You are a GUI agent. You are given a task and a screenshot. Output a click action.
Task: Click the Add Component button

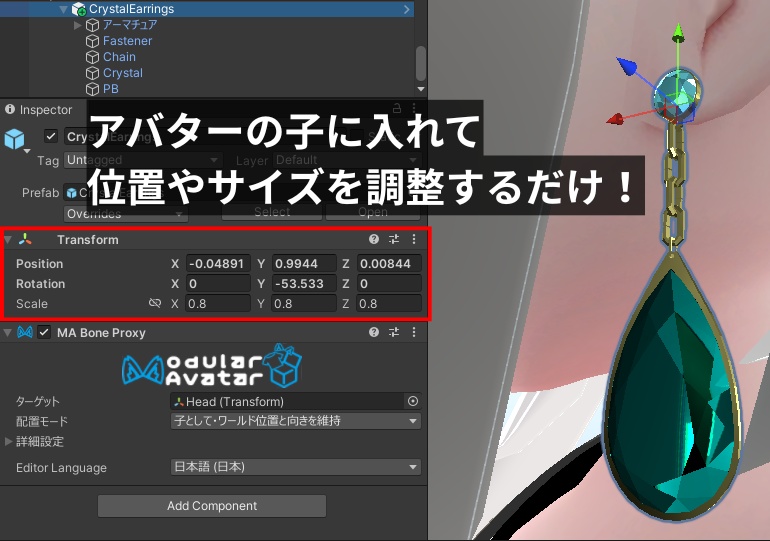(x=212, y=506)
